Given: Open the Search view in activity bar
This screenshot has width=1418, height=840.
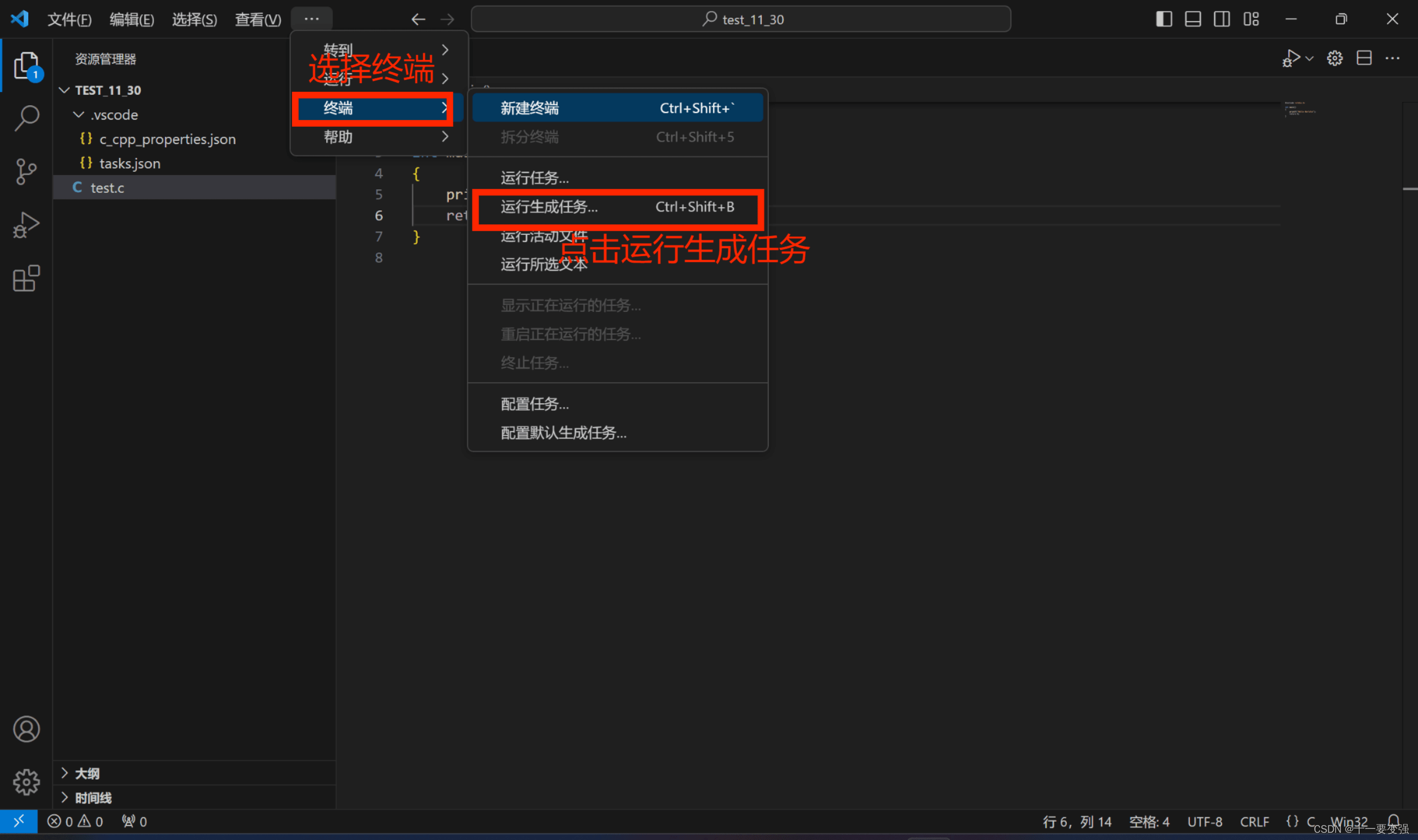Looking at the screenshot, I should click(x=26, y=118).
